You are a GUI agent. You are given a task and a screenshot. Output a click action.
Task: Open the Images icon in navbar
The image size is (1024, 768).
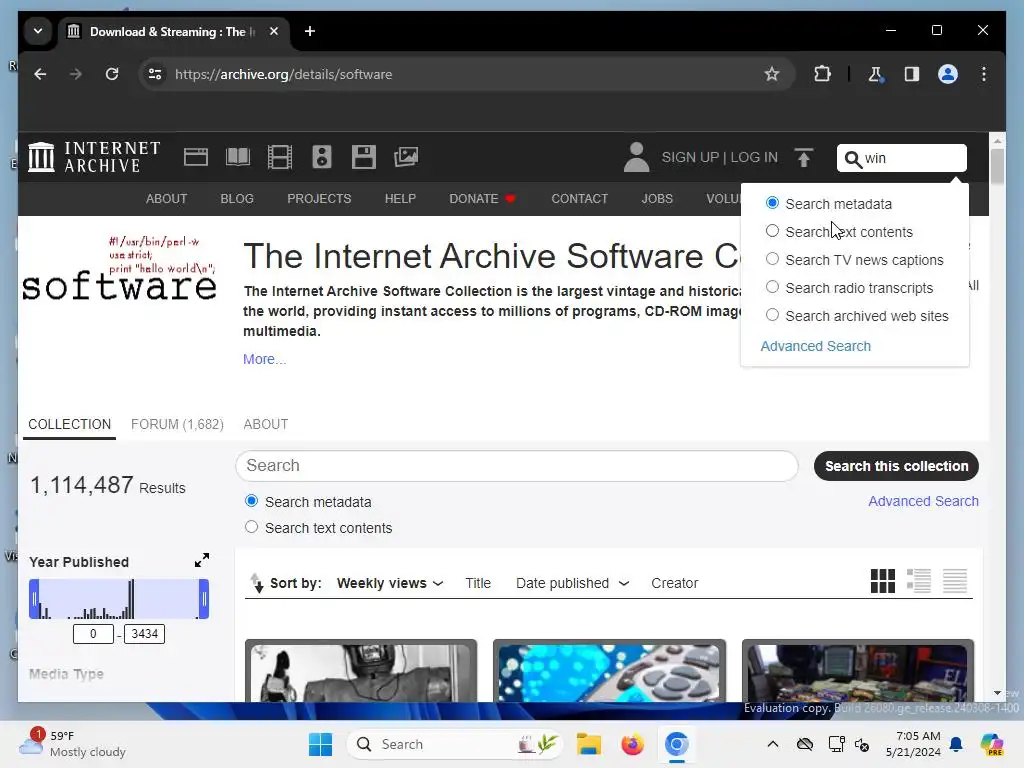point(406,157)
